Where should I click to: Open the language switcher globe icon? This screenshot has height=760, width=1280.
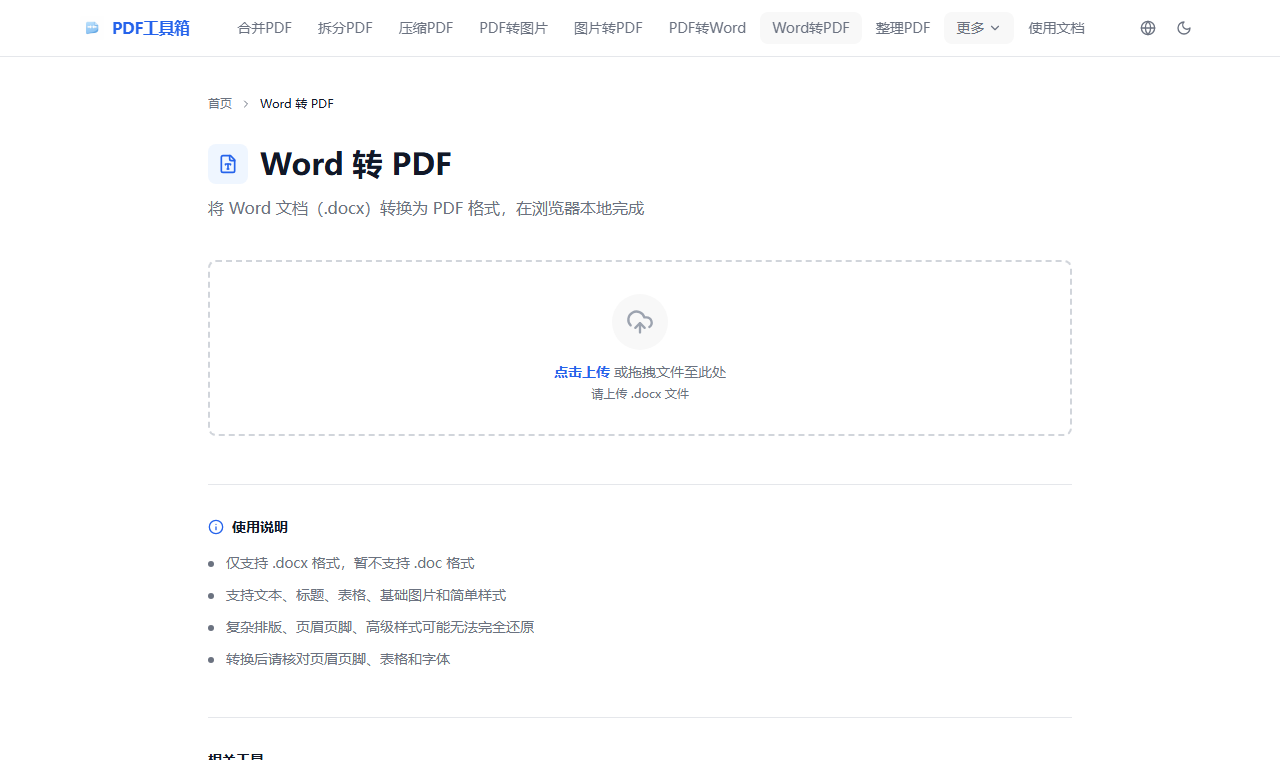pyautogui.click(x=1148, y=28)
